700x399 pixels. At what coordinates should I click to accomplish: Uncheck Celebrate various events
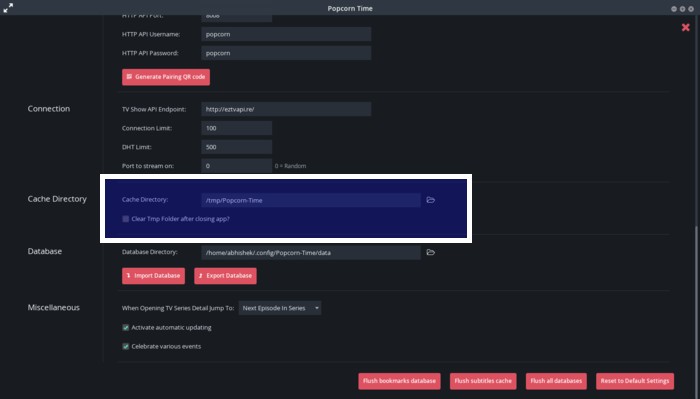point(125,346)
